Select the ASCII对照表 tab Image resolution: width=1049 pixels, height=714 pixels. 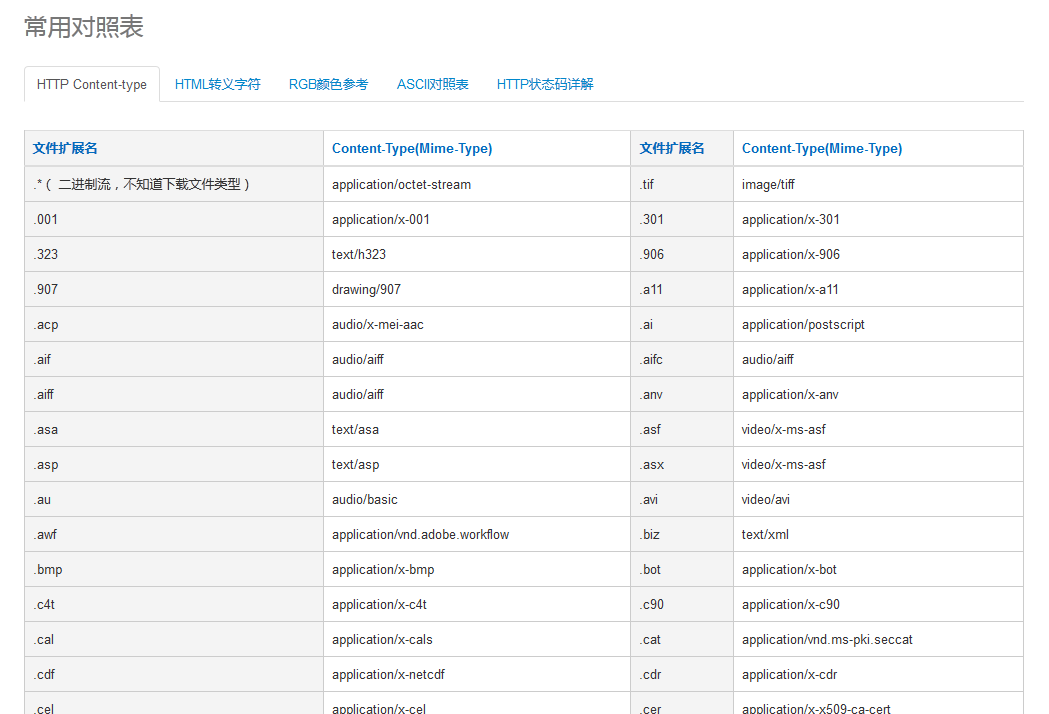tap(432, 85)
